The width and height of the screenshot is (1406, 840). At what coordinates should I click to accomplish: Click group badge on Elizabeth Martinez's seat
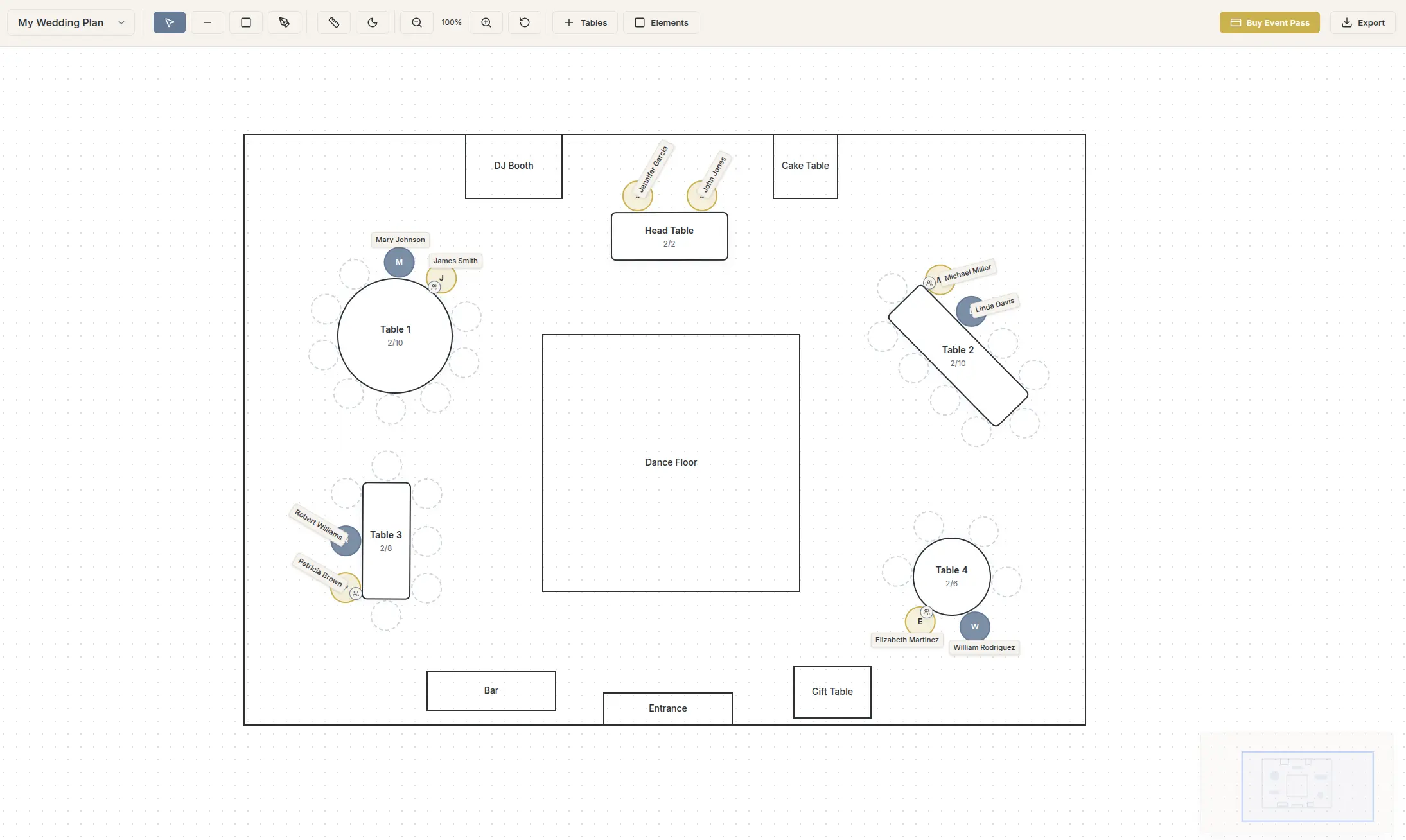coord(926,612)
